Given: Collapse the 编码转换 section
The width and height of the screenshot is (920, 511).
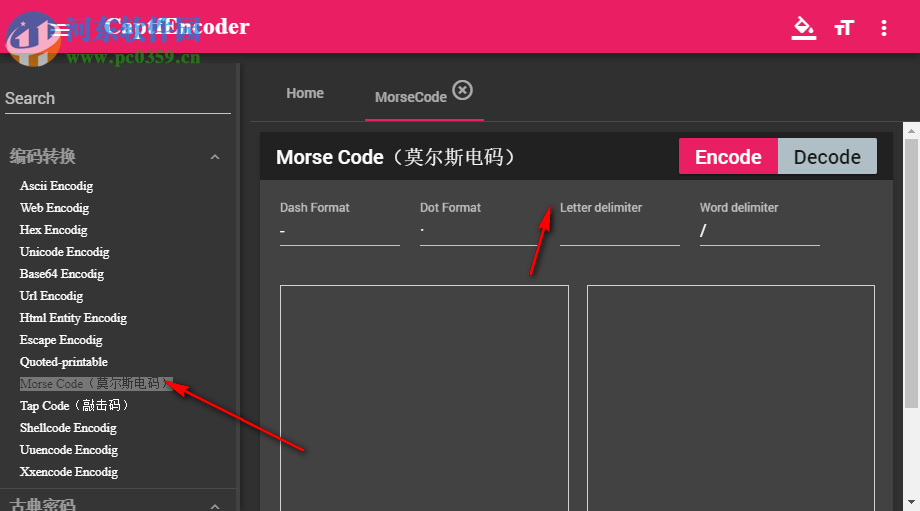Looking at the screenshot, I should 215,157.
